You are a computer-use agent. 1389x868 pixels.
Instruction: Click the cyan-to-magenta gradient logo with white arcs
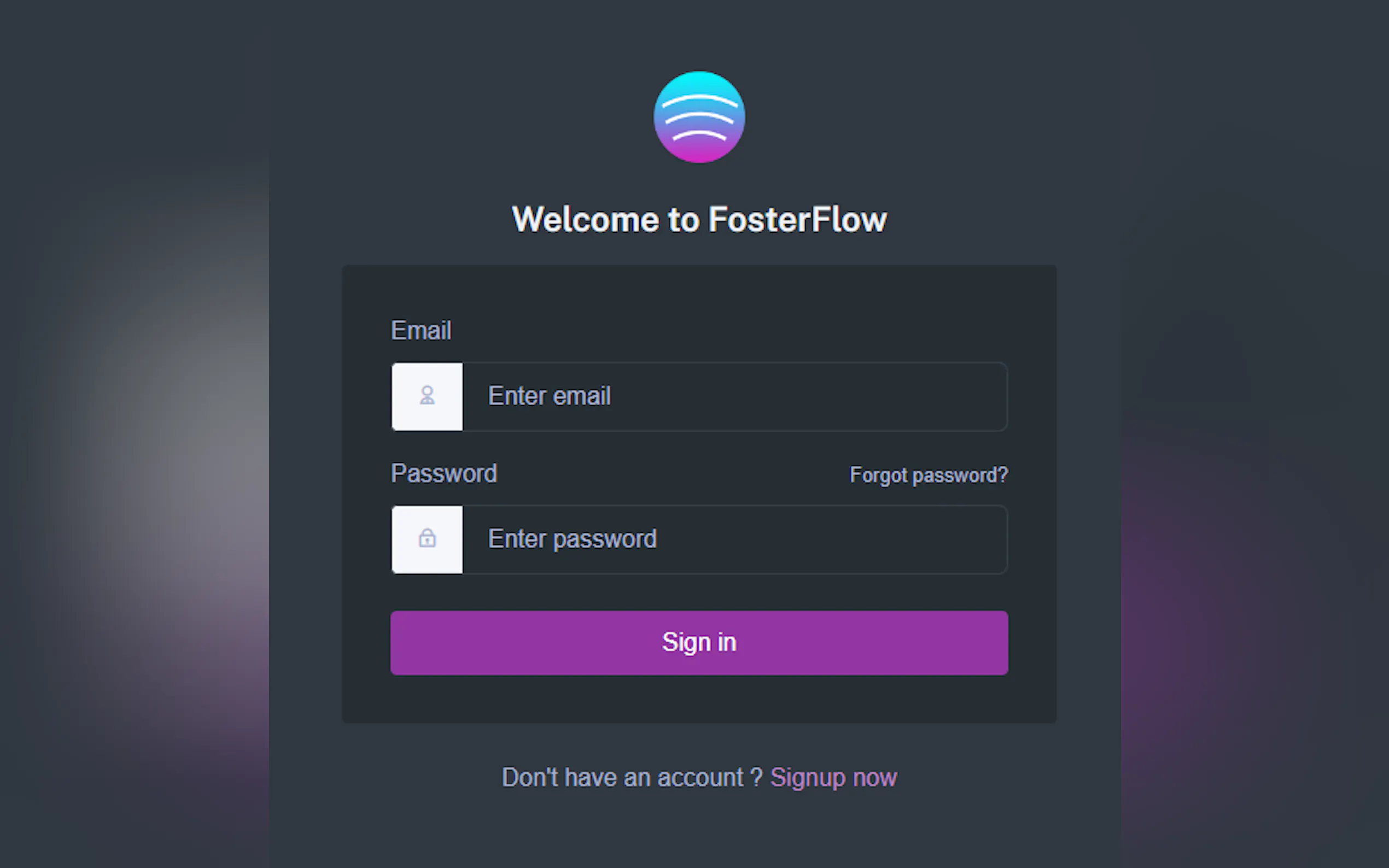[x=699, y=117]
